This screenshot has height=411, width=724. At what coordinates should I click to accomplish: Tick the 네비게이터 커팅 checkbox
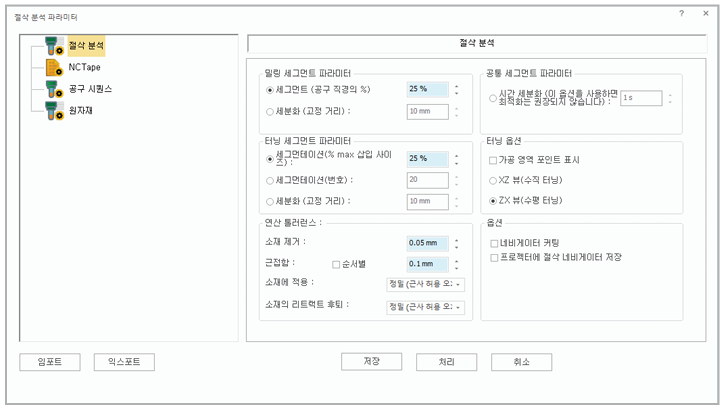tap(494, 243)
